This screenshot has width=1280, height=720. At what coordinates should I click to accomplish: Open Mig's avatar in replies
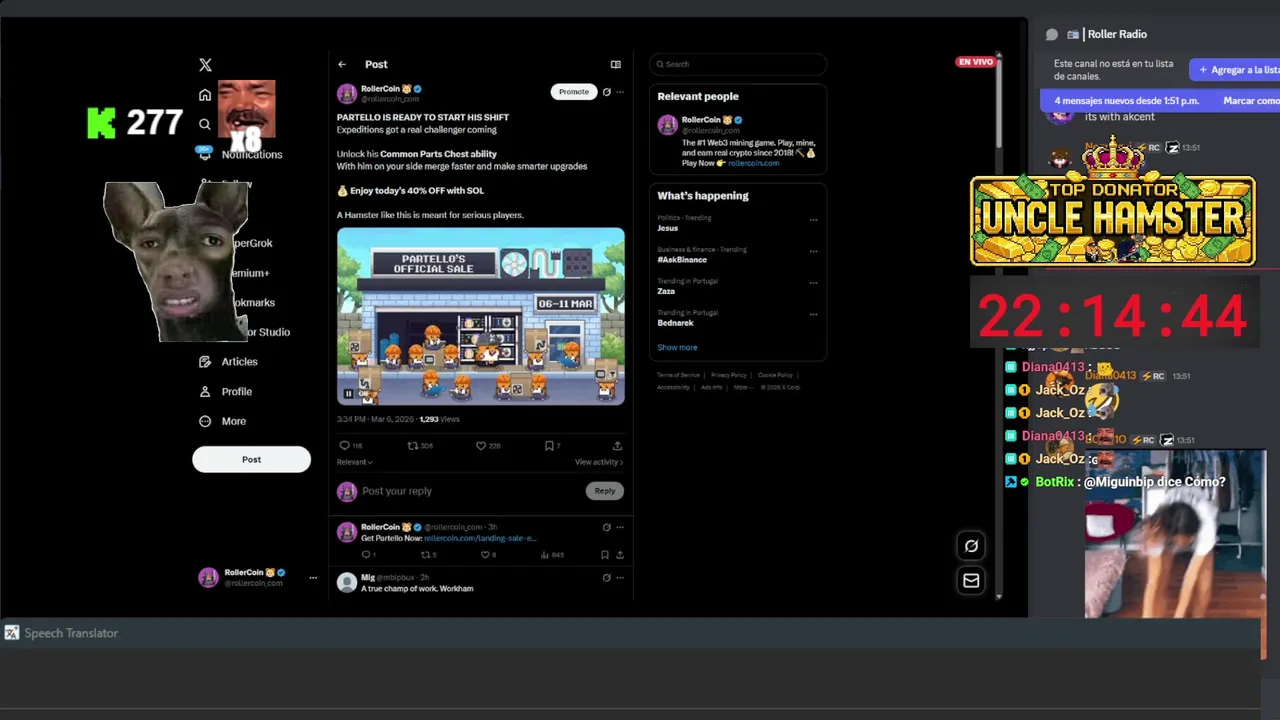pos(347,583)
